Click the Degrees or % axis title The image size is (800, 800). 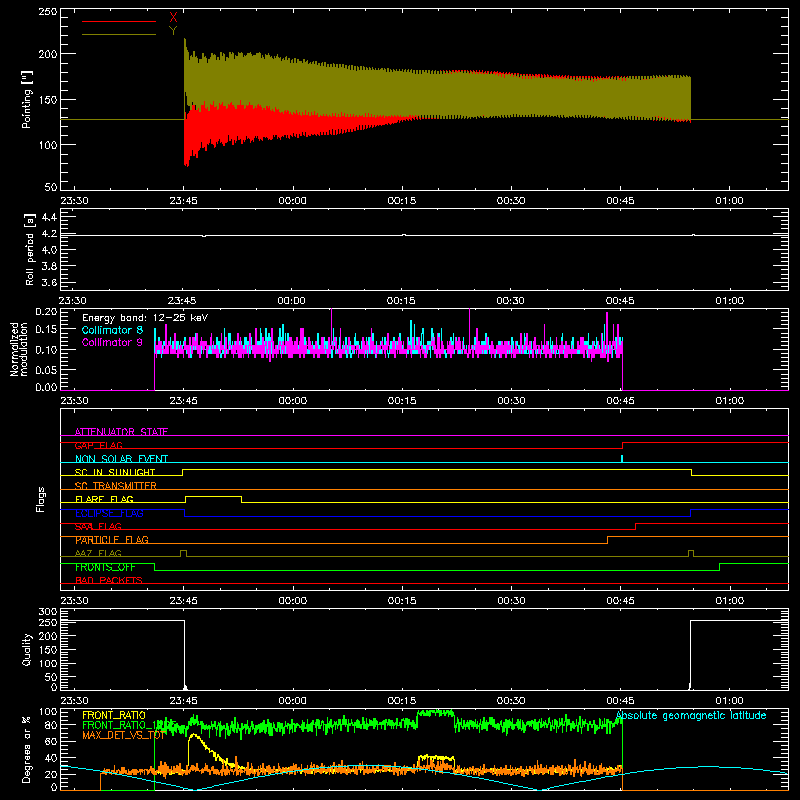(x=27, y=749)
